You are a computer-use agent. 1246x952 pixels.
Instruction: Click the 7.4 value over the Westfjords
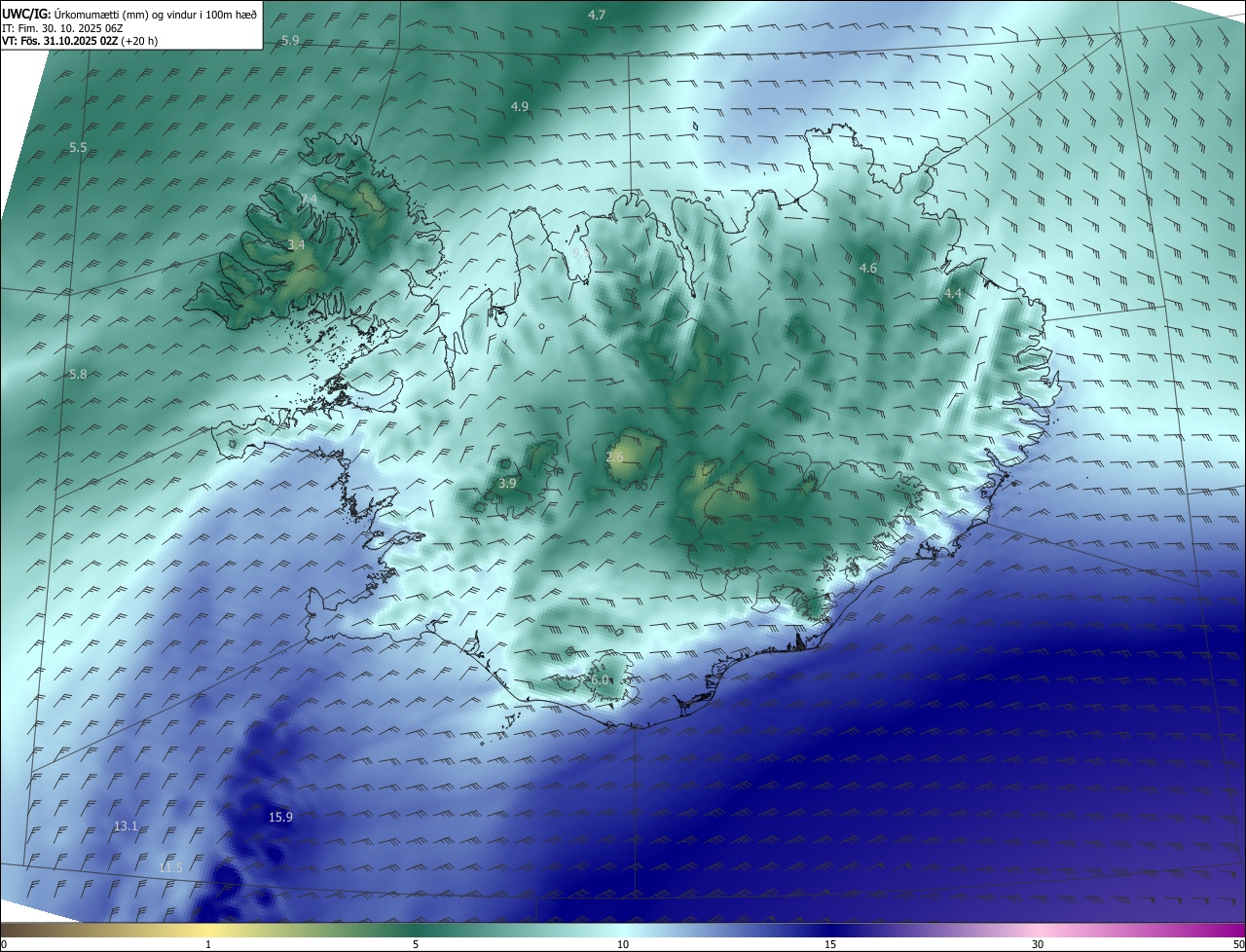tap(309, 200)
